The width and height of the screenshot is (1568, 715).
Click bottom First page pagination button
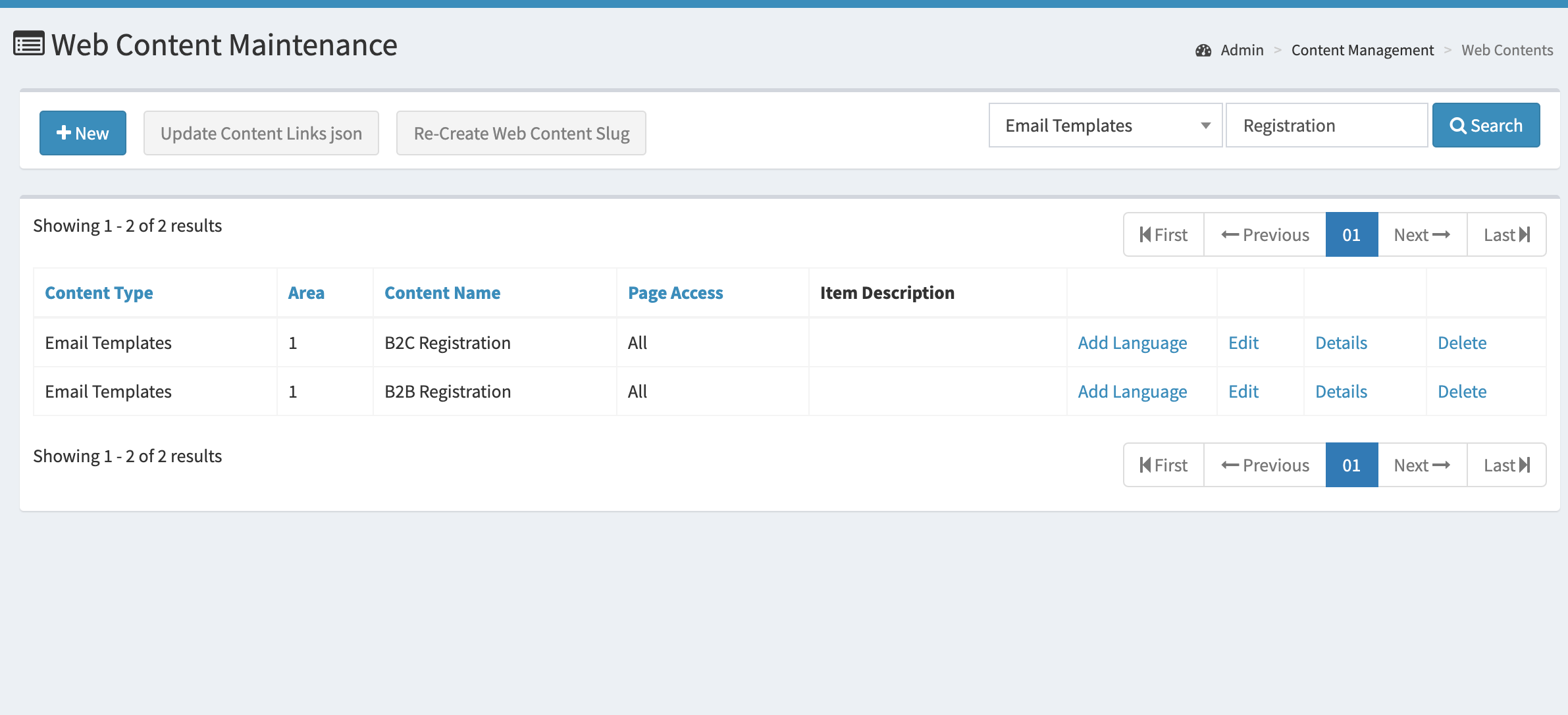pyautogui.click(x=1164, y=465)
